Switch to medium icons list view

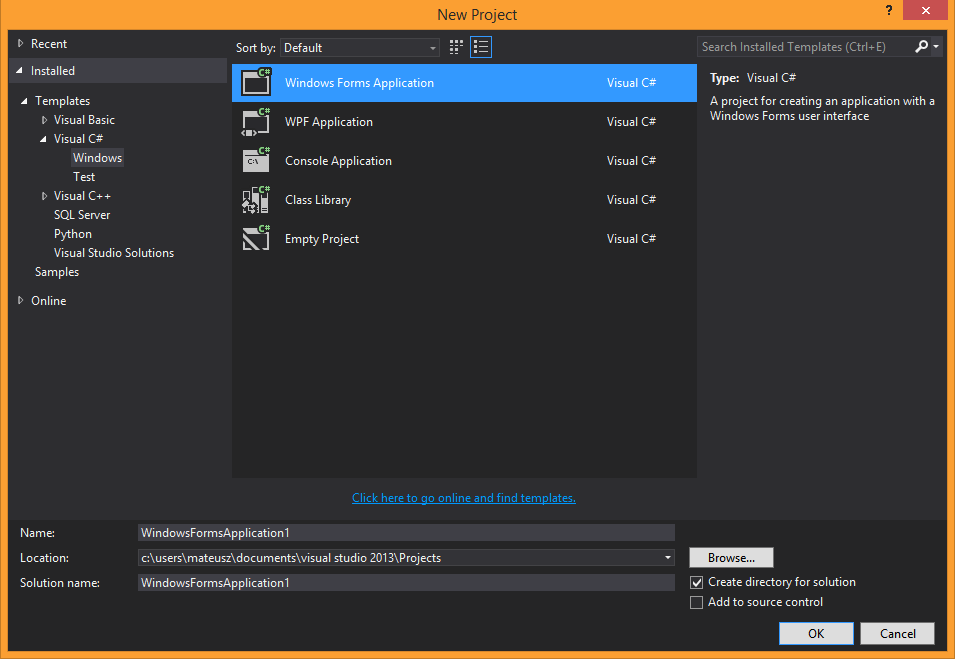481,48
